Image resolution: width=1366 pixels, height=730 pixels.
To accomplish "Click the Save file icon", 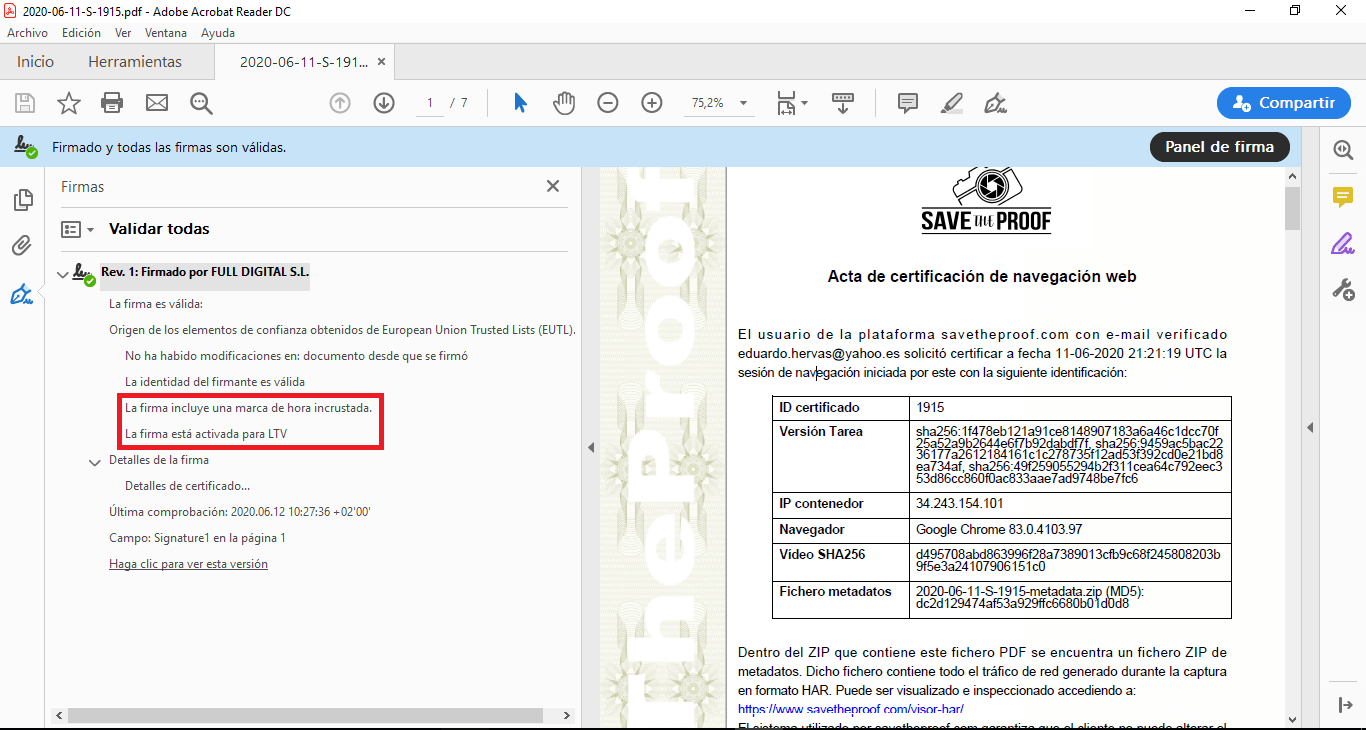I will (x=25, y=103).
